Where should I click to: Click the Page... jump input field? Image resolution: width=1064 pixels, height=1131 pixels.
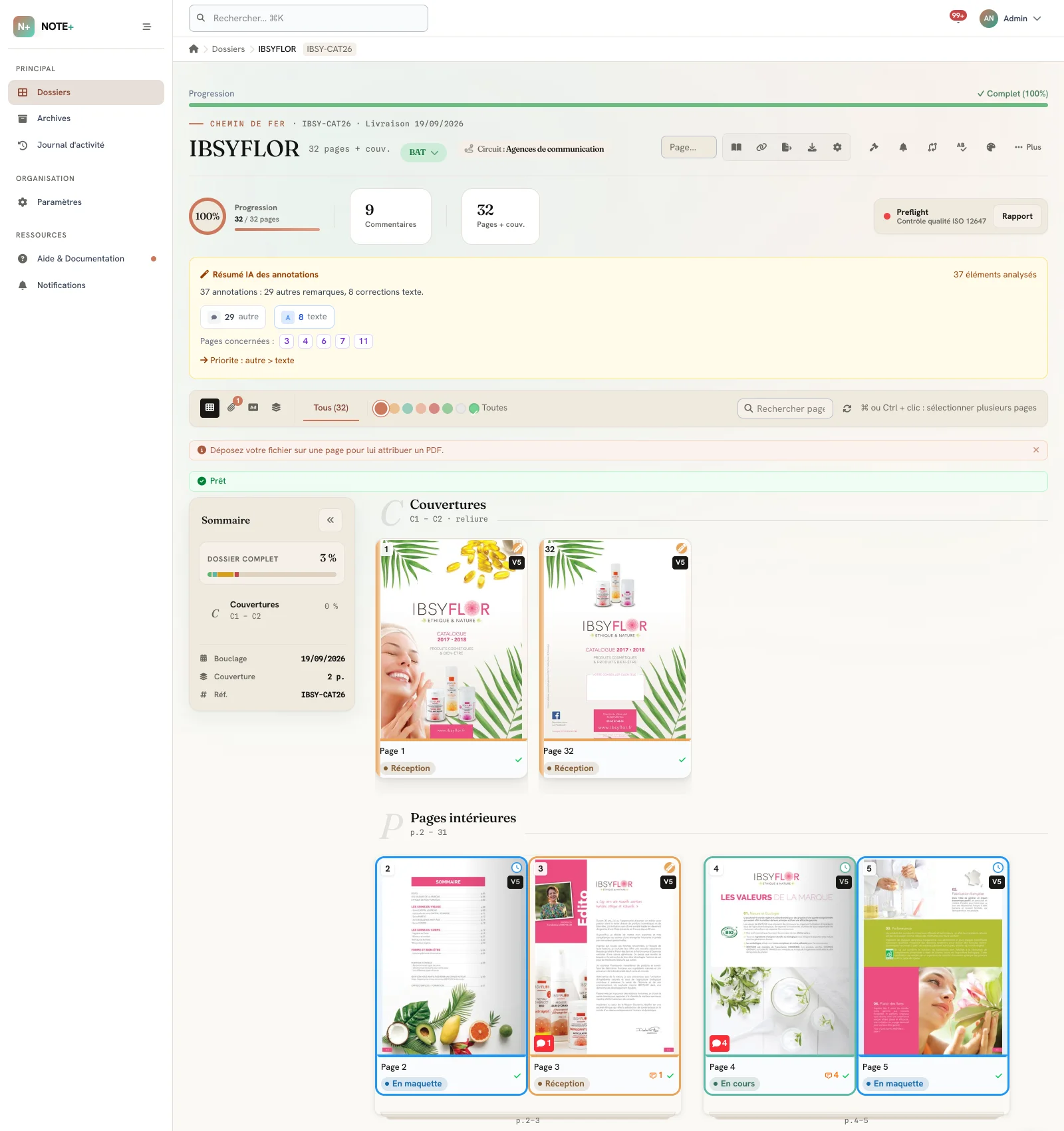click(x=688, y=147)
